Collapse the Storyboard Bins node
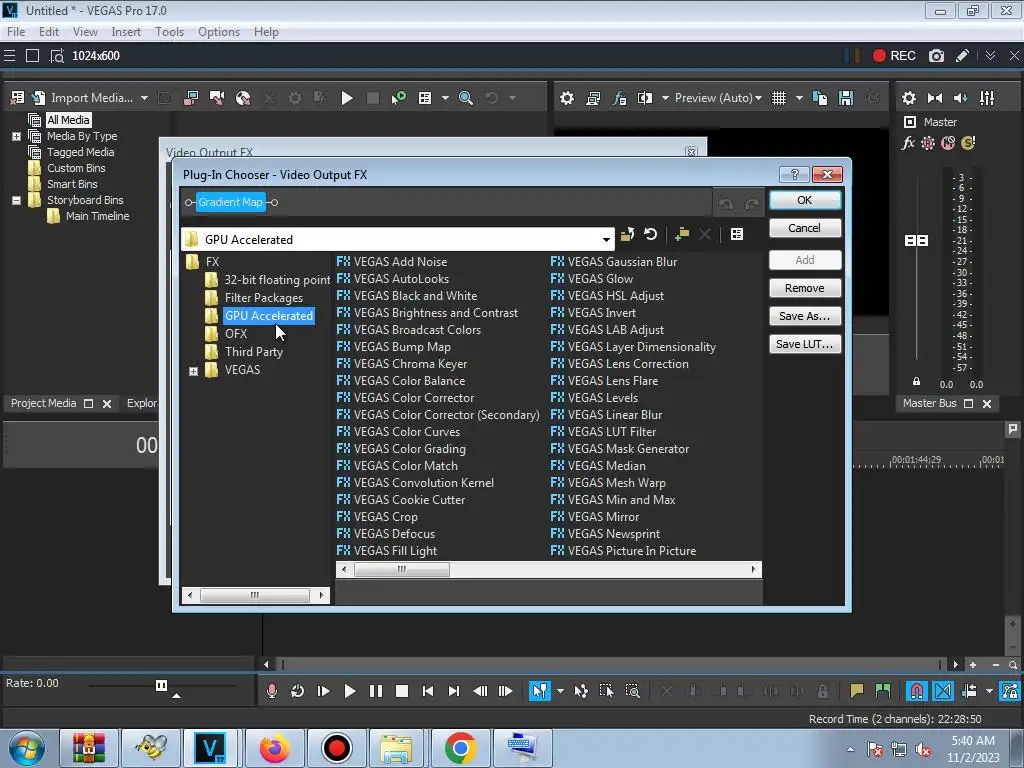The image size is (1024, 768). 16,200
